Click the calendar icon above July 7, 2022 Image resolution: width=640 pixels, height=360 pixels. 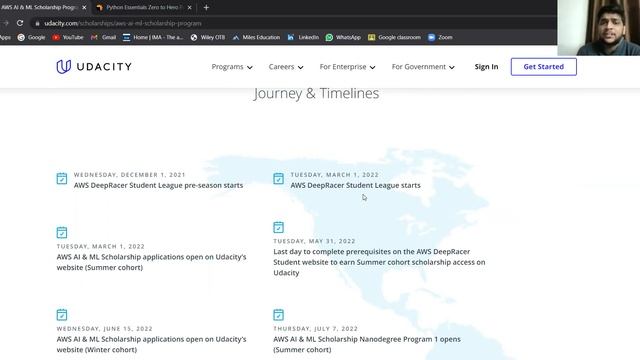point(278,315)
